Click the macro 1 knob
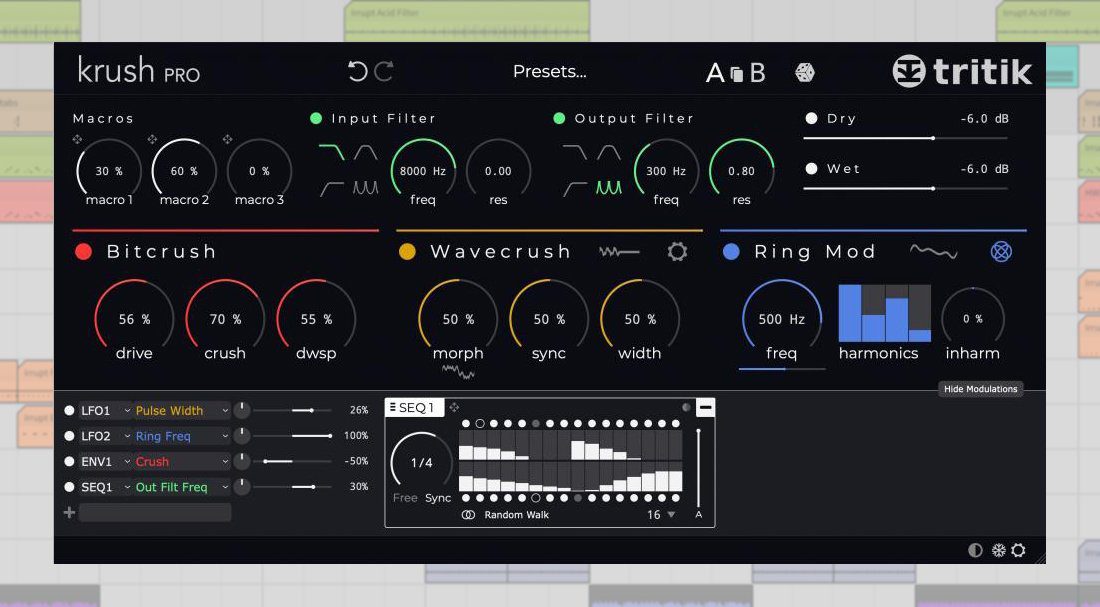Viewport: 1100px width, 607px height. (109, 171)
